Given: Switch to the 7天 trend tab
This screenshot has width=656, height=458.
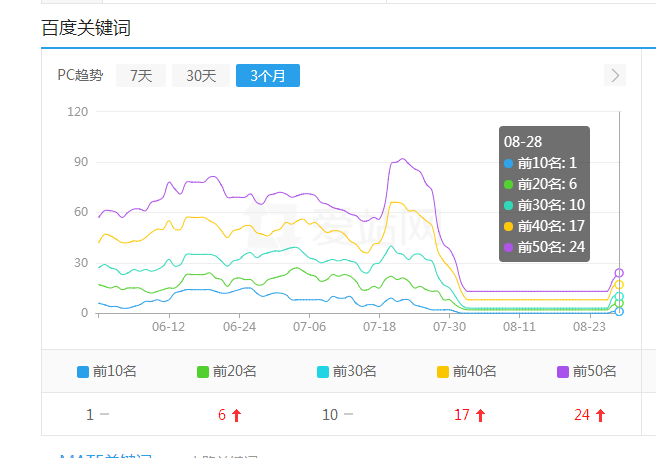Looking at the screenshot, I should 141,76.
